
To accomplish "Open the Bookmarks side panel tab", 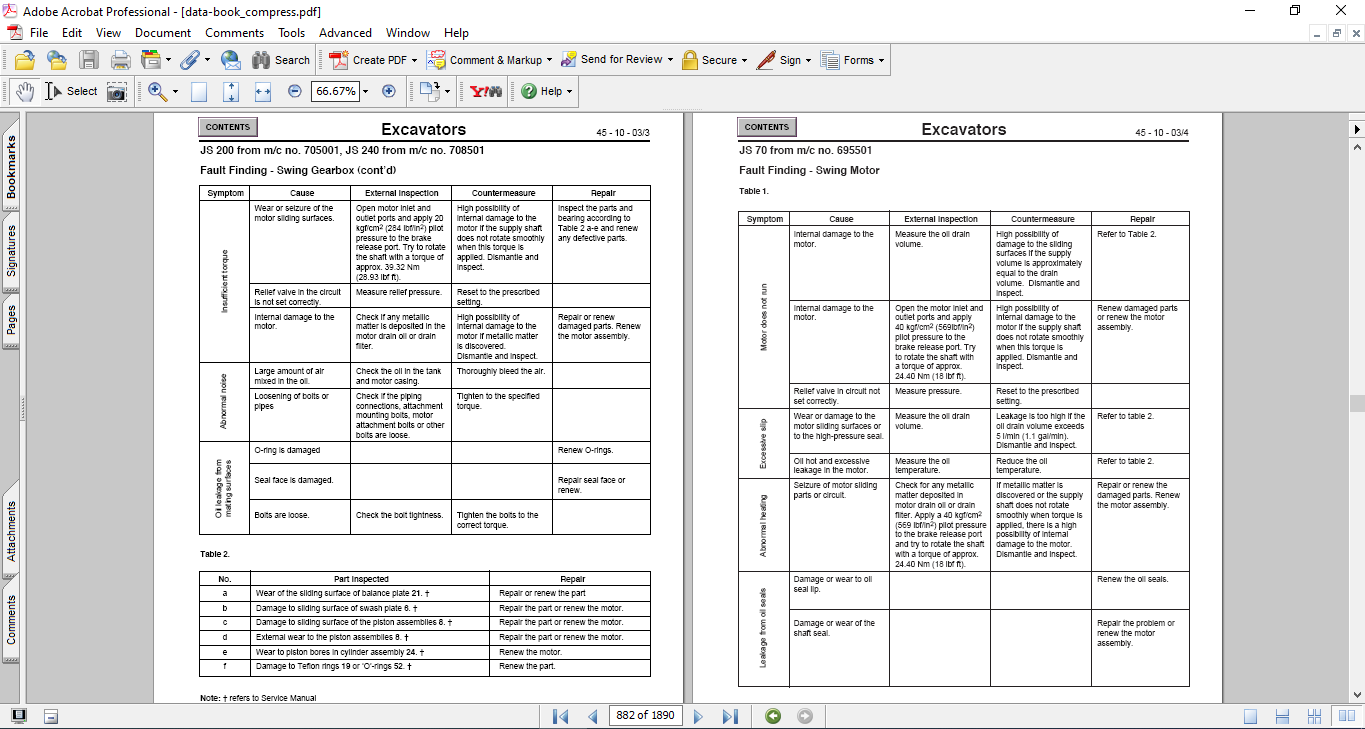I will tap(12, 168).
